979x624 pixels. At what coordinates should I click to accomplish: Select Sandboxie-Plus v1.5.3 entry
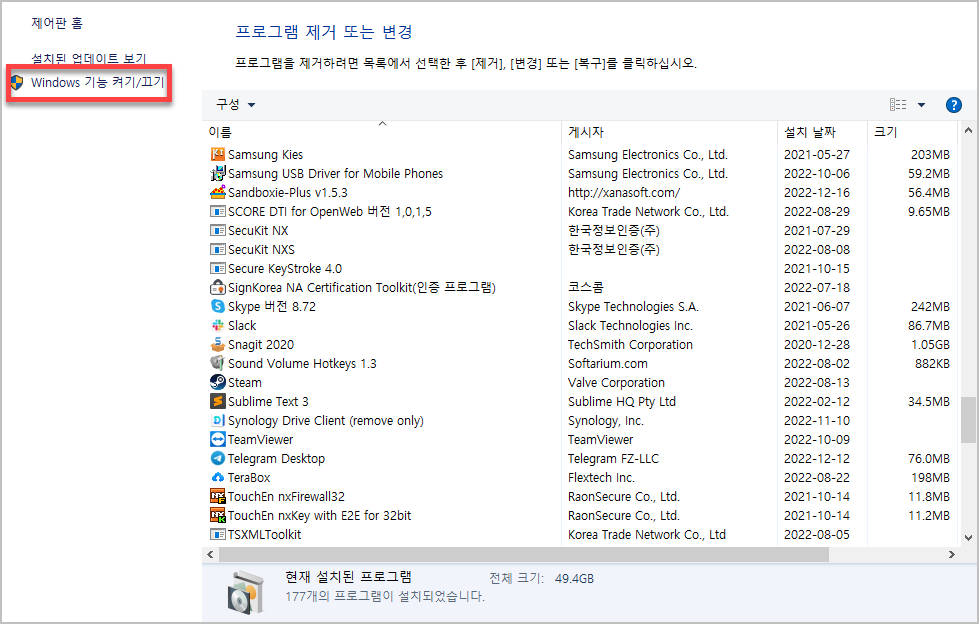click(288, 192)
